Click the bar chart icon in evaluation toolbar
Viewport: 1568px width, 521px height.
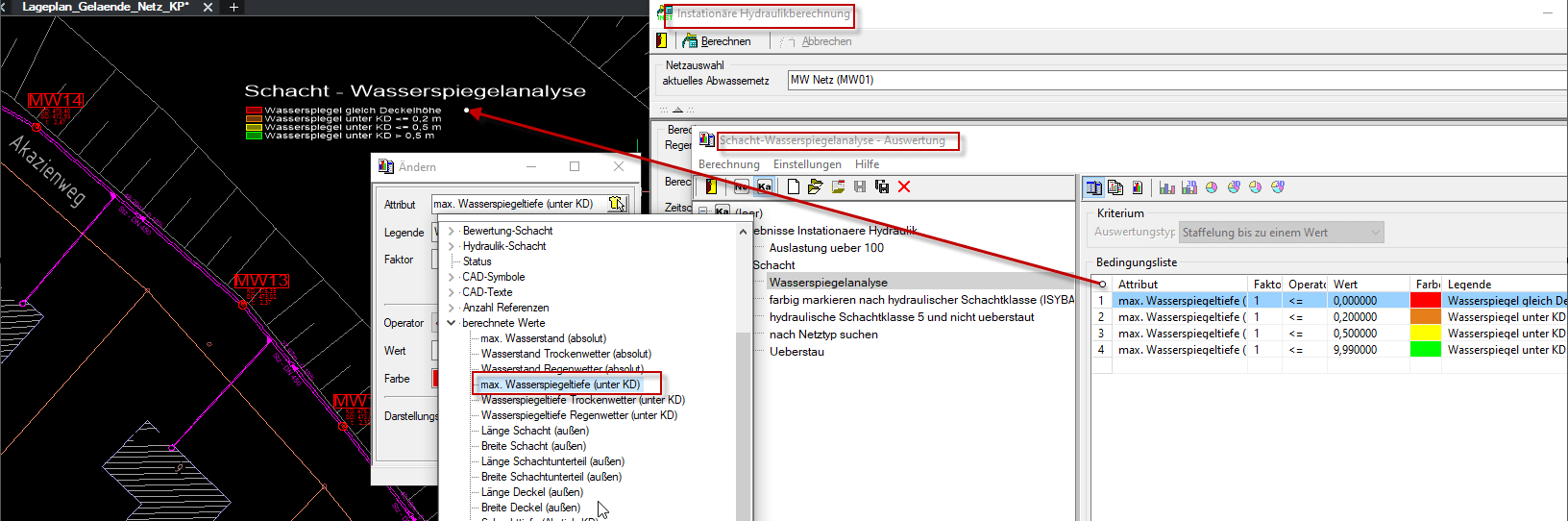pyautogui.click(x=1166, y=187)
